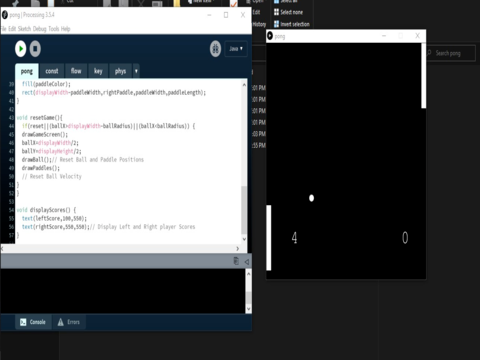Click History in the File Explorer ribbon
480x360 pixels.
[x=259, y=24]
